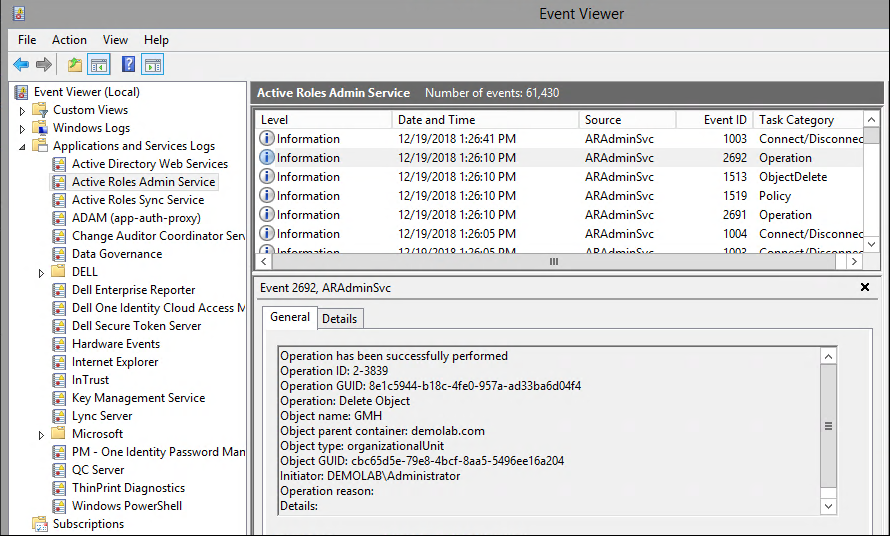Click the InTrust log icon
Image resolution: width=890 pixels, height=536 pixels.
(59, 380)
